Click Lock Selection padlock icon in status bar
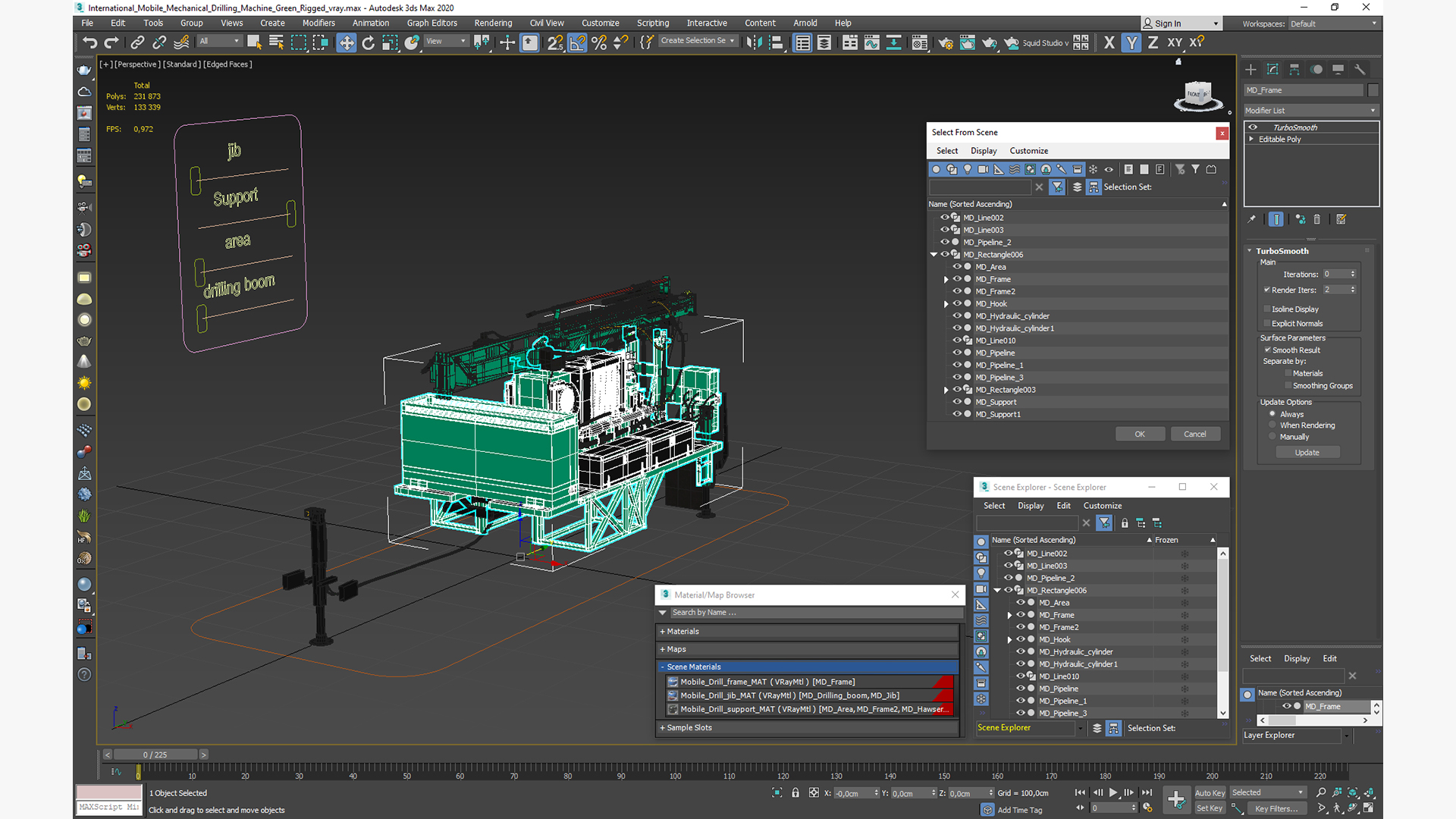1456x819 pixels. click(x=795, y=793)
